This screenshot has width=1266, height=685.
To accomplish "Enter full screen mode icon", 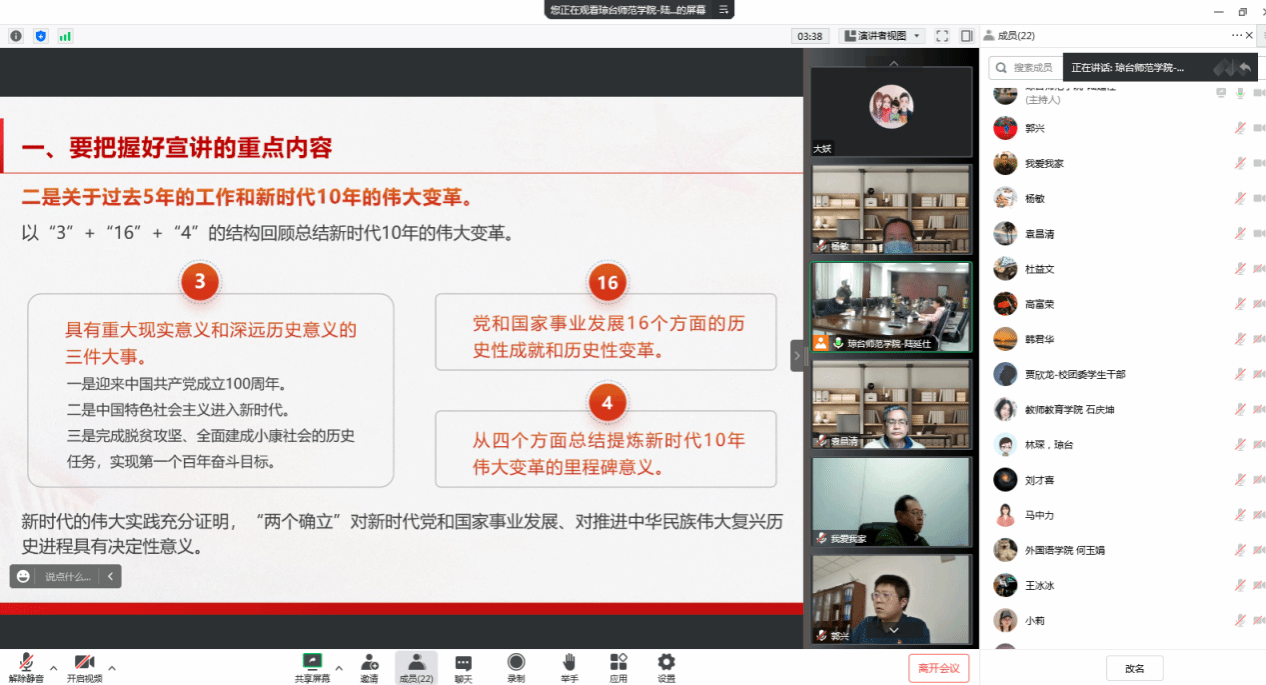I will click(x=942, y=36).
